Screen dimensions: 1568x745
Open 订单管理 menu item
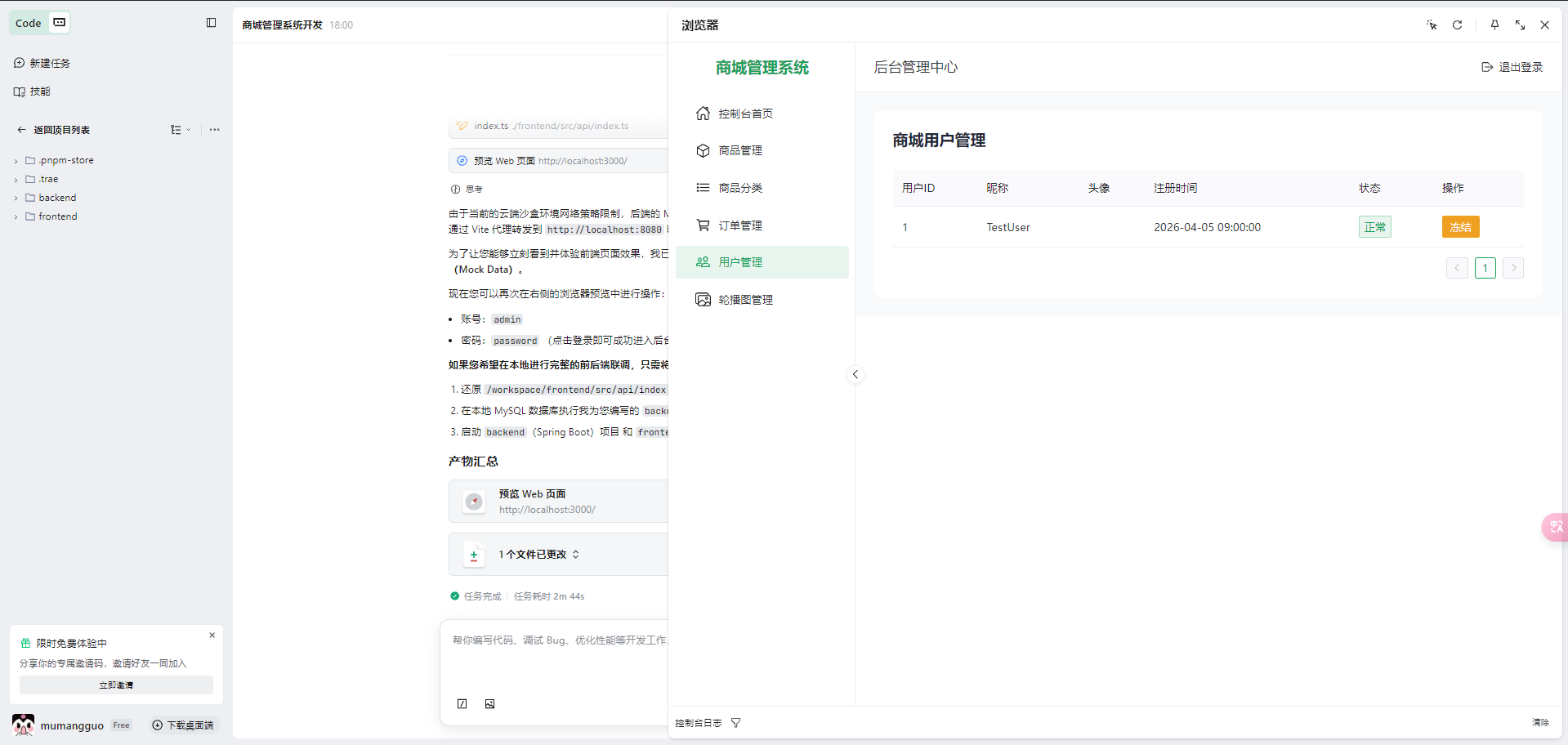coord(740,225)
